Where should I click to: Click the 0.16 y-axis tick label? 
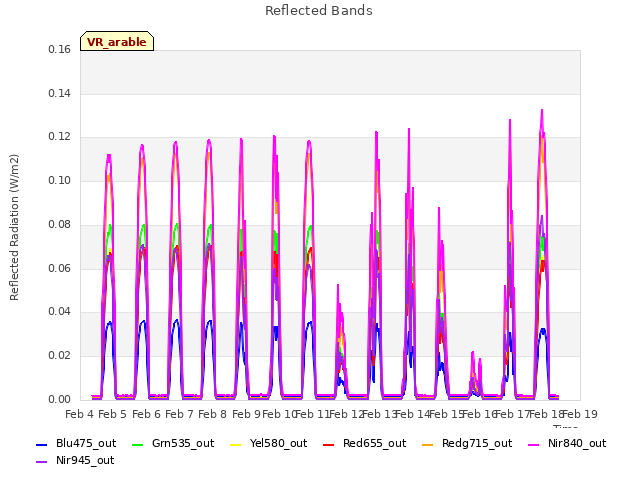tap(60, 50)
